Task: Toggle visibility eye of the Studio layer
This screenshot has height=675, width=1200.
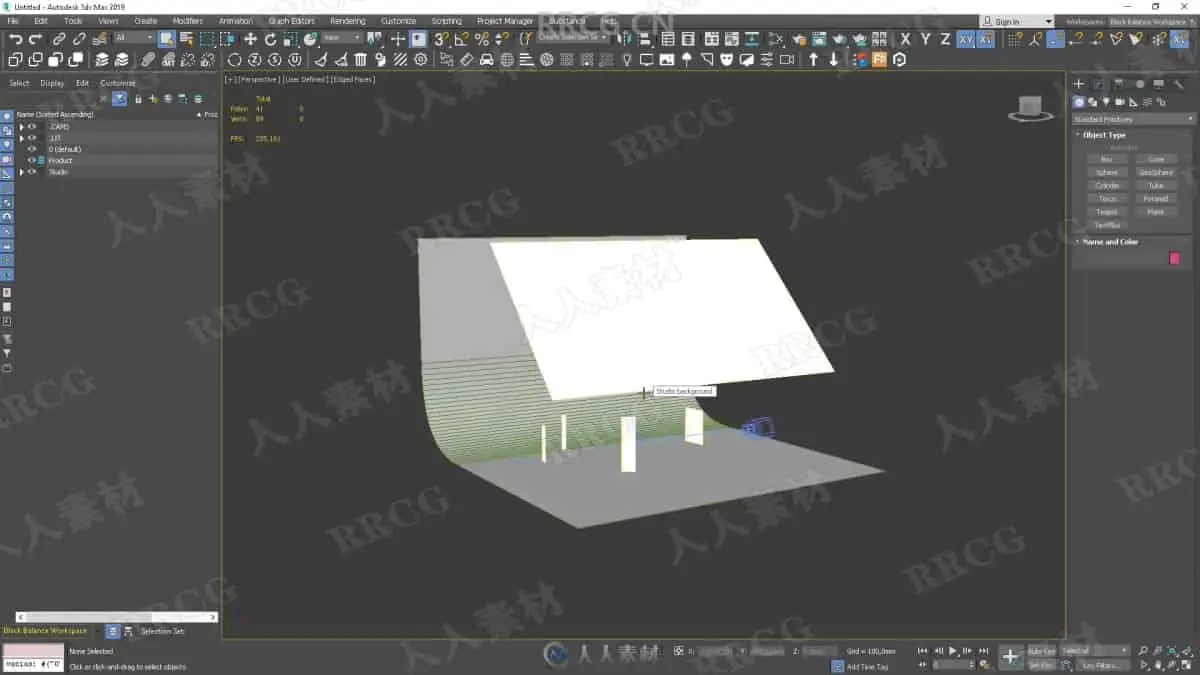Action: [x=32, y=171]
